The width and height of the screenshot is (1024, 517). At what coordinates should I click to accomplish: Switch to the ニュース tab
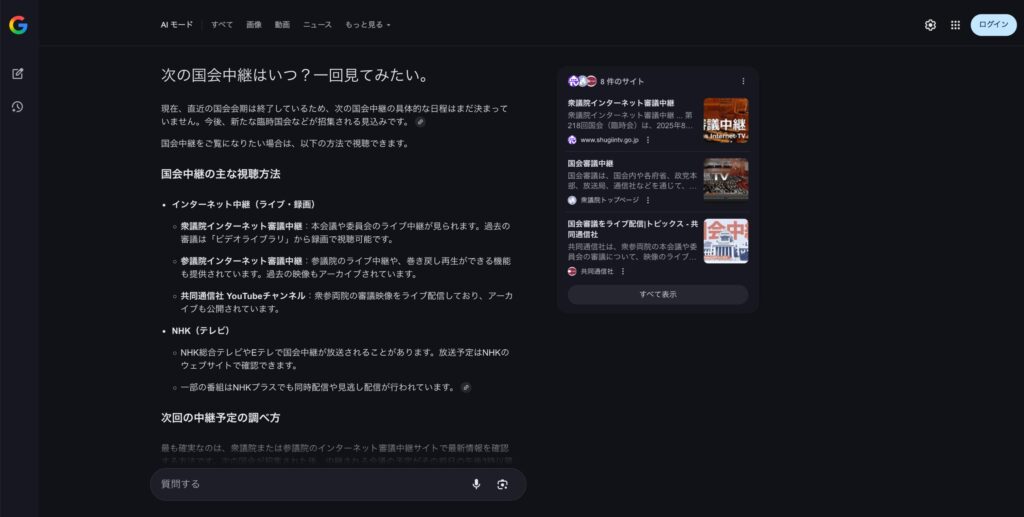(317, 25)
